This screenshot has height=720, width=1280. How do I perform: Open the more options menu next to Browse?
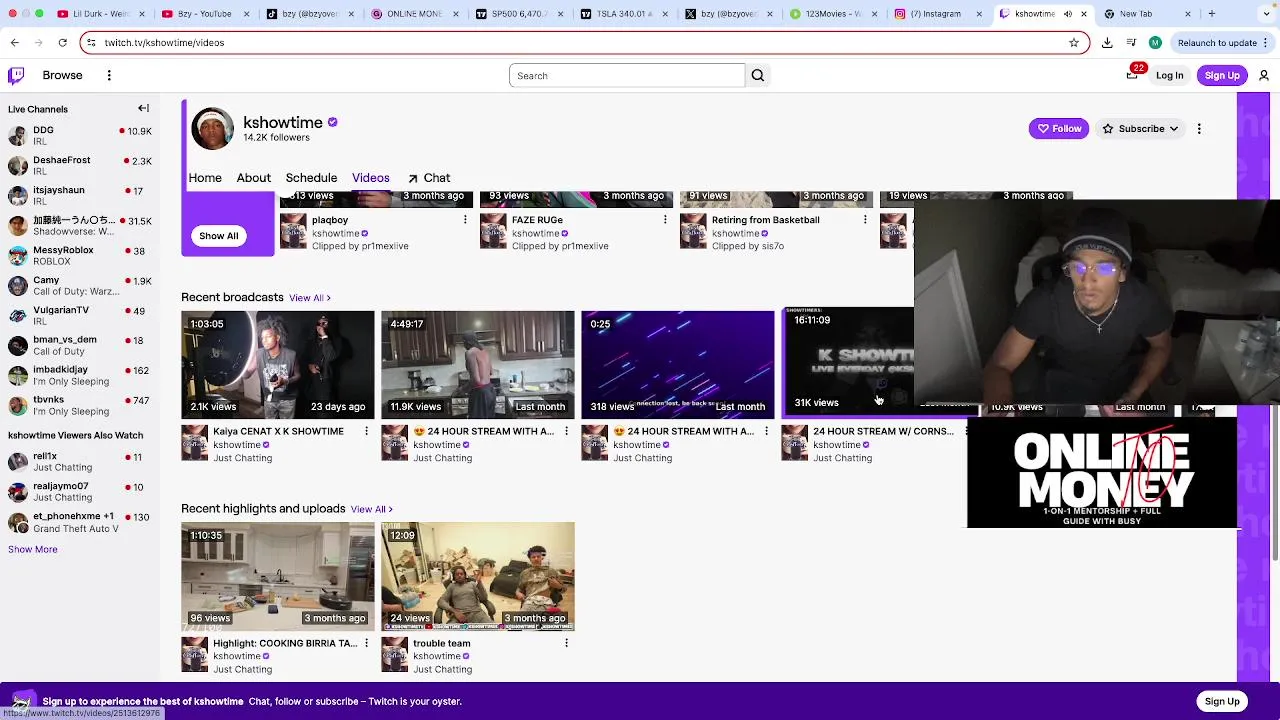(109, 75)
